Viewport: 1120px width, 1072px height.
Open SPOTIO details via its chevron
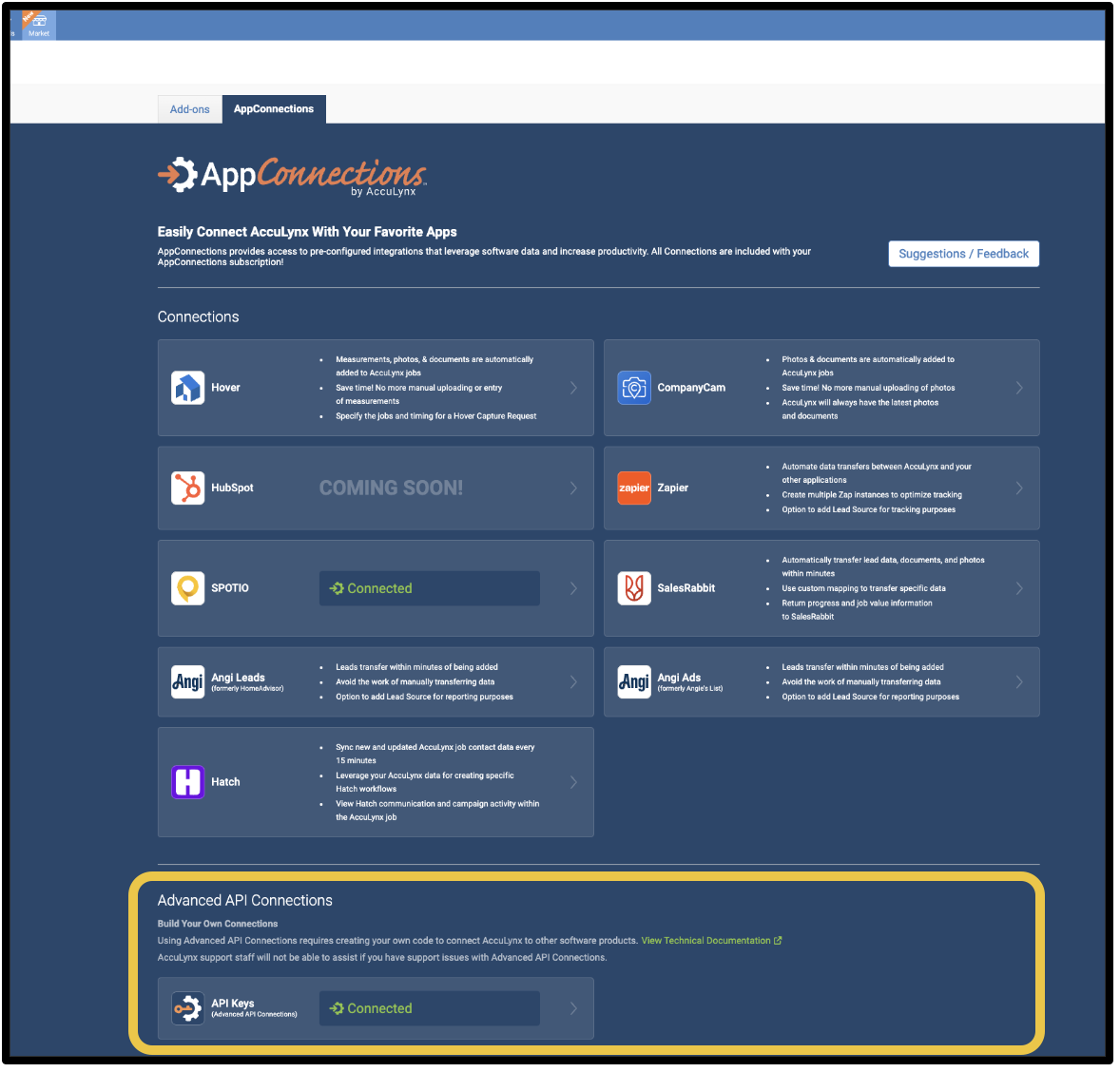coord(575,590)
